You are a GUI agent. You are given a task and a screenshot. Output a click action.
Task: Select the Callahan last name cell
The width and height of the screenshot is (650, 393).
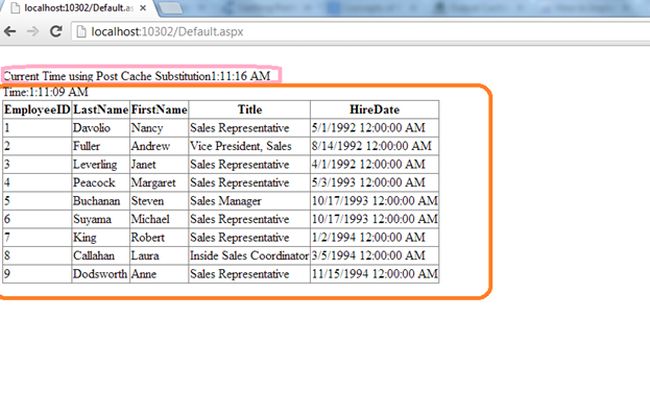[x=101, y=255]
